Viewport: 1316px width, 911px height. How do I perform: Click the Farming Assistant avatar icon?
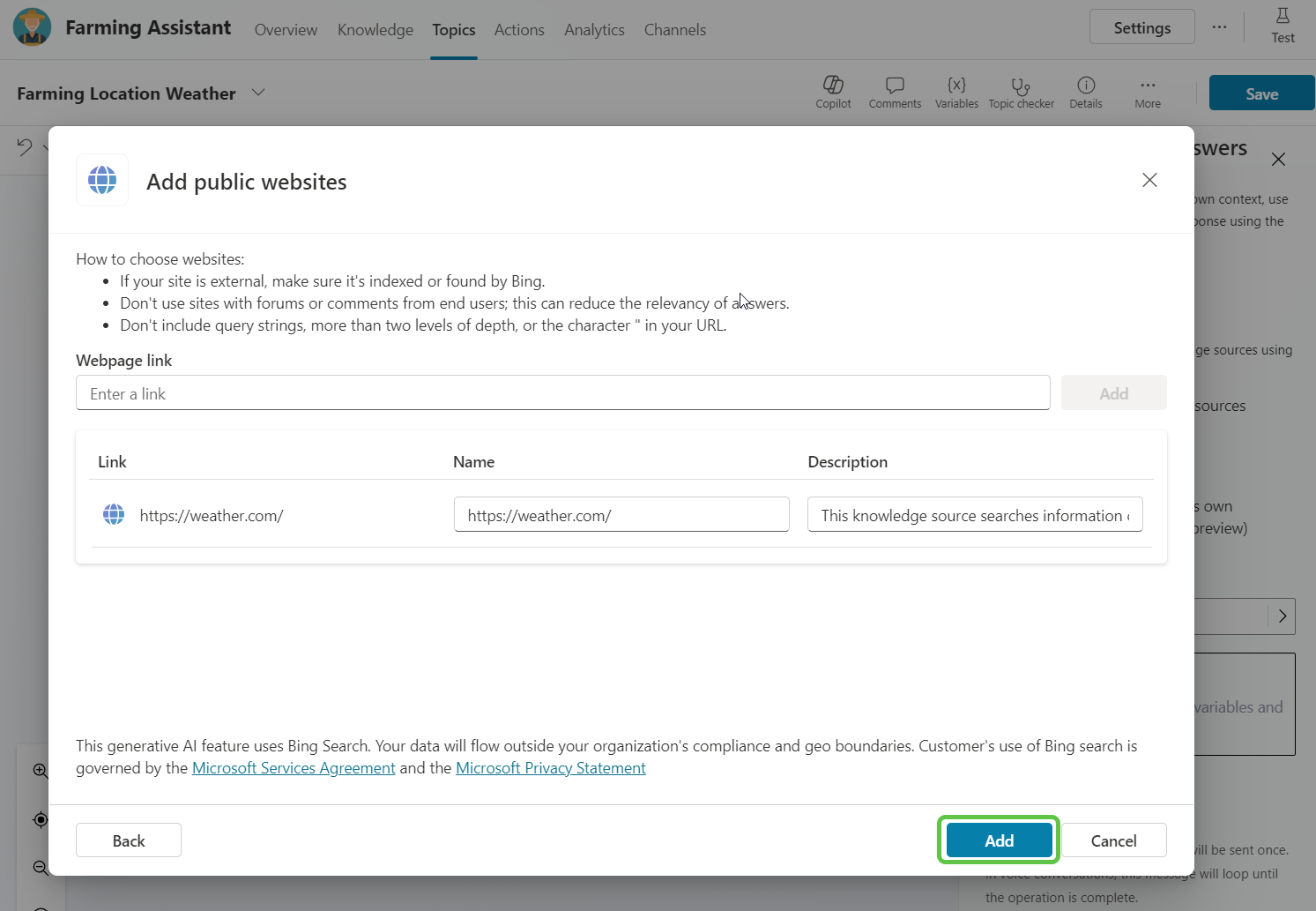pos(33,27)
